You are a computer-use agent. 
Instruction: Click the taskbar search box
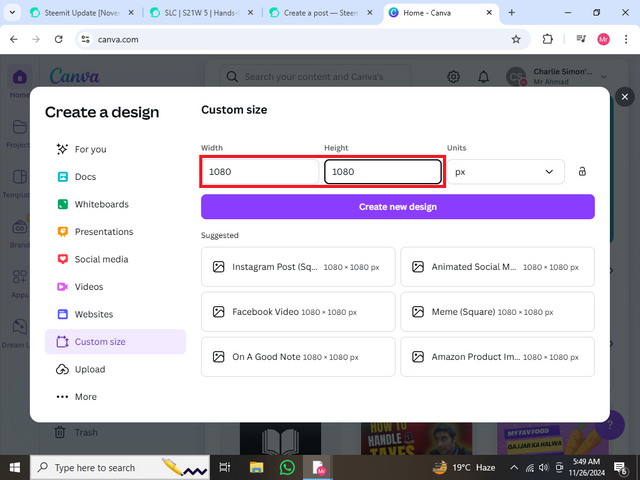[120, 468]
